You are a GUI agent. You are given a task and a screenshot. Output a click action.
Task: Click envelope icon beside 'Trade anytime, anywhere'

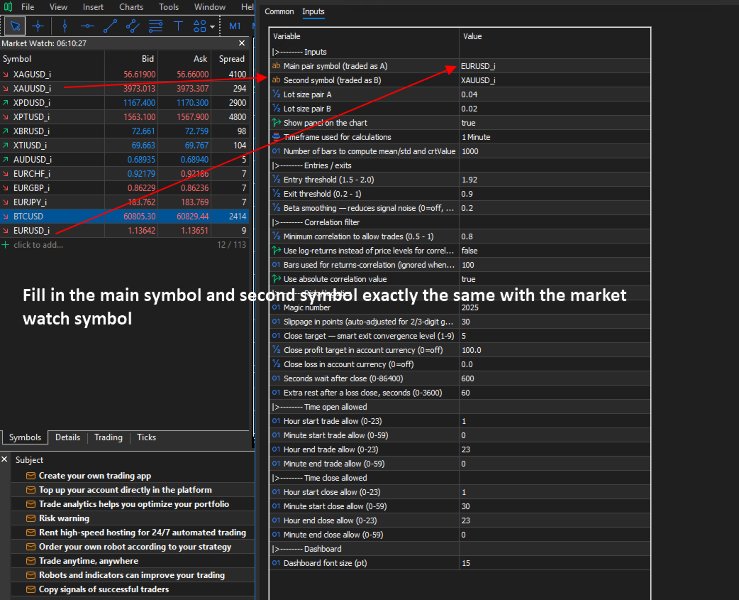(x=31, y=561)
